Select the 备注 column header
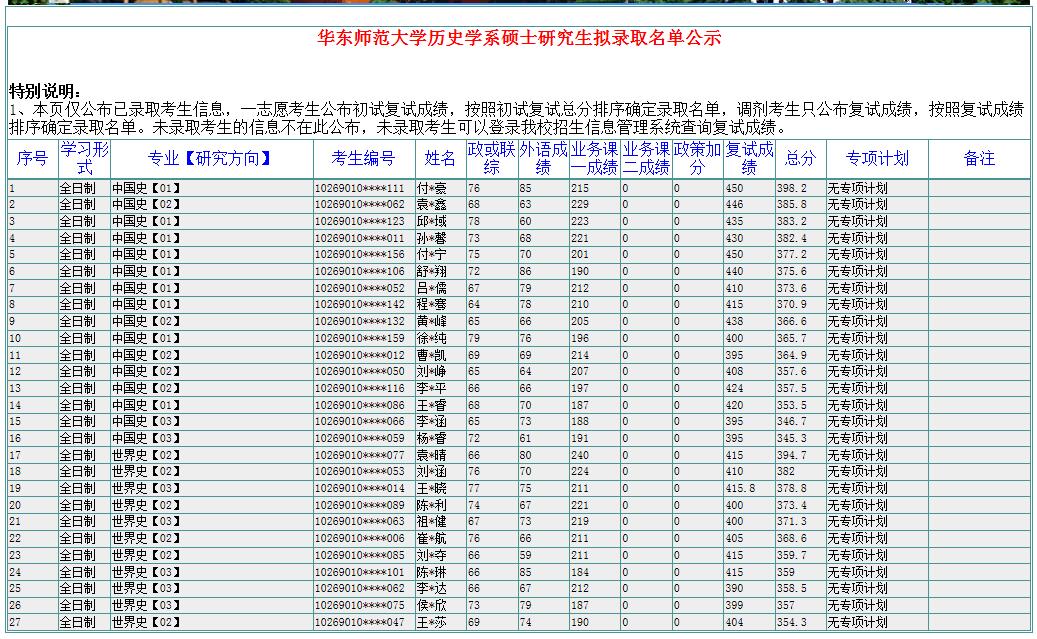Viewport: 1037px width, 639px height. pos(979,159)
